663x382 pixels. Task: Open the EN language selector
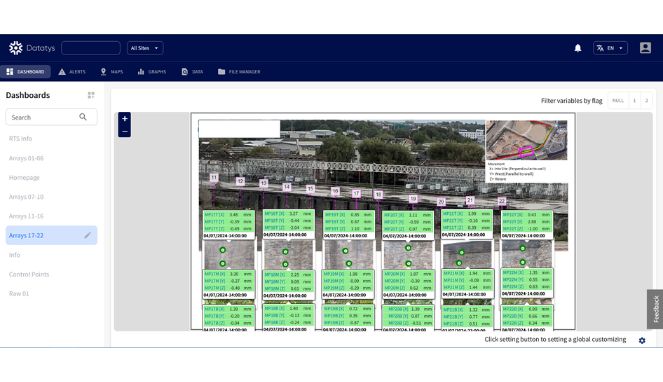click(610, 48)
